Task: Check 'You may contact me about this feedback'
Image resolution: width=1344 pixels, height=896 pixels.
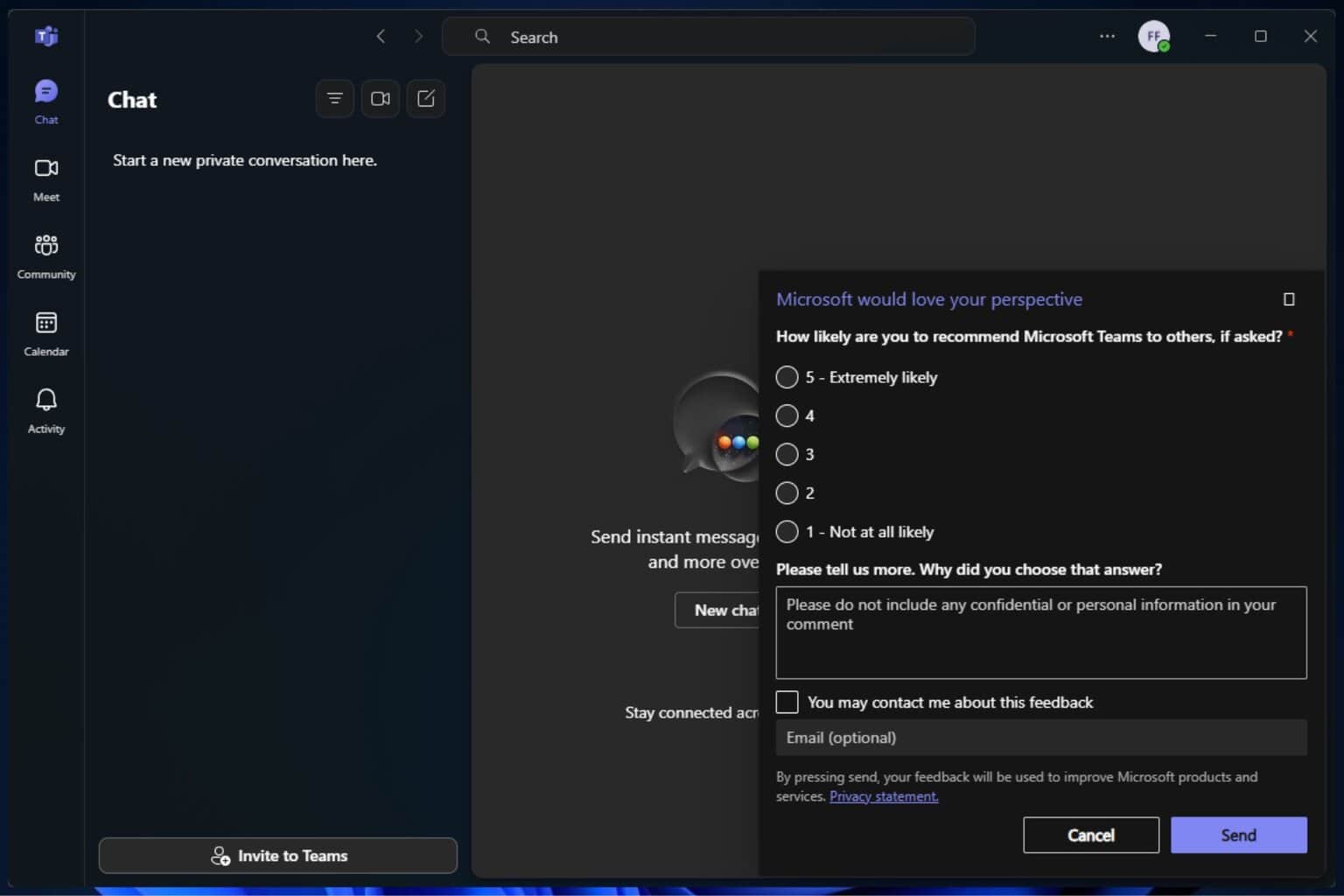Action: [x=787, y=702]
